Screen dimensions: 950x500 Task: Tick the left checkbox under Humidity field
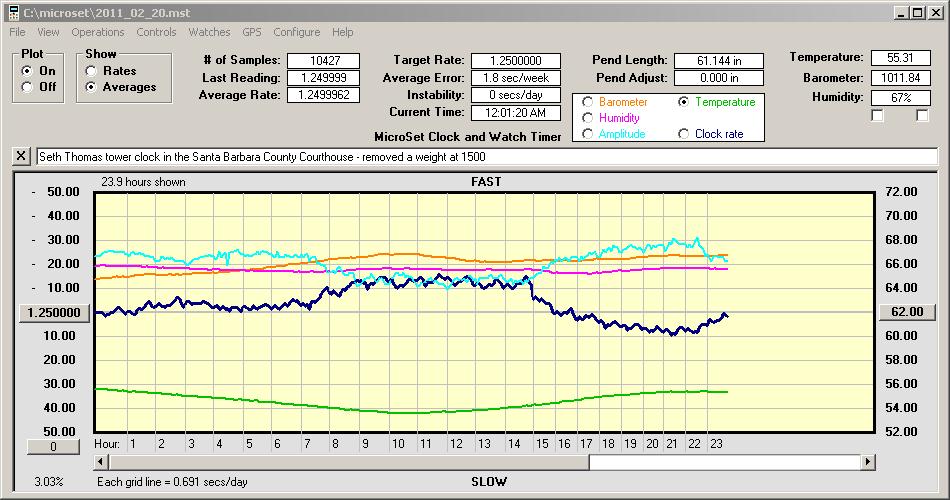pos(877,115)
